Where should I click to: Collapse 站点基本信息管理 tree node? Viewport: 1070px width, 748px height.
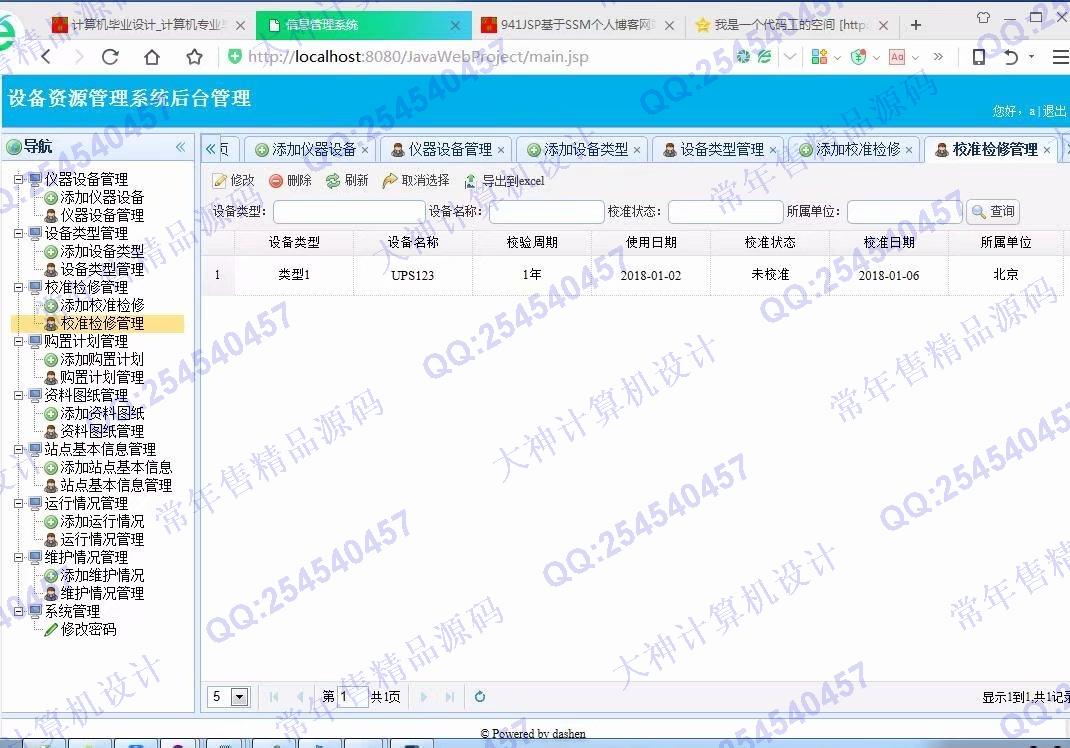(18, 449)
